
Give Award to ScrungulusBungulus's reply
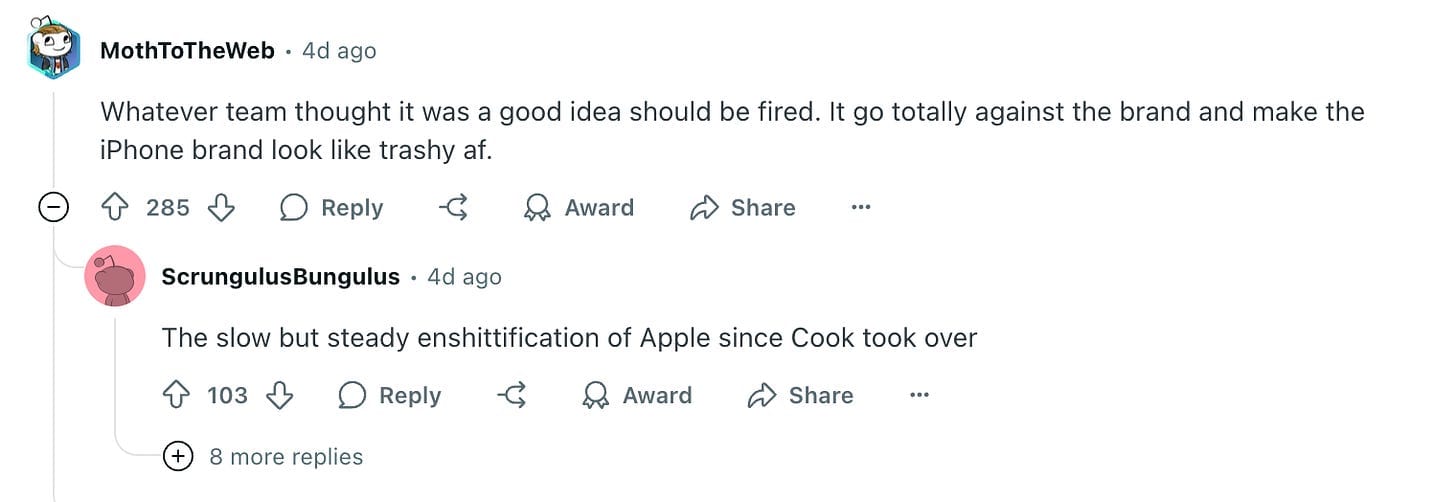point(637,396)
